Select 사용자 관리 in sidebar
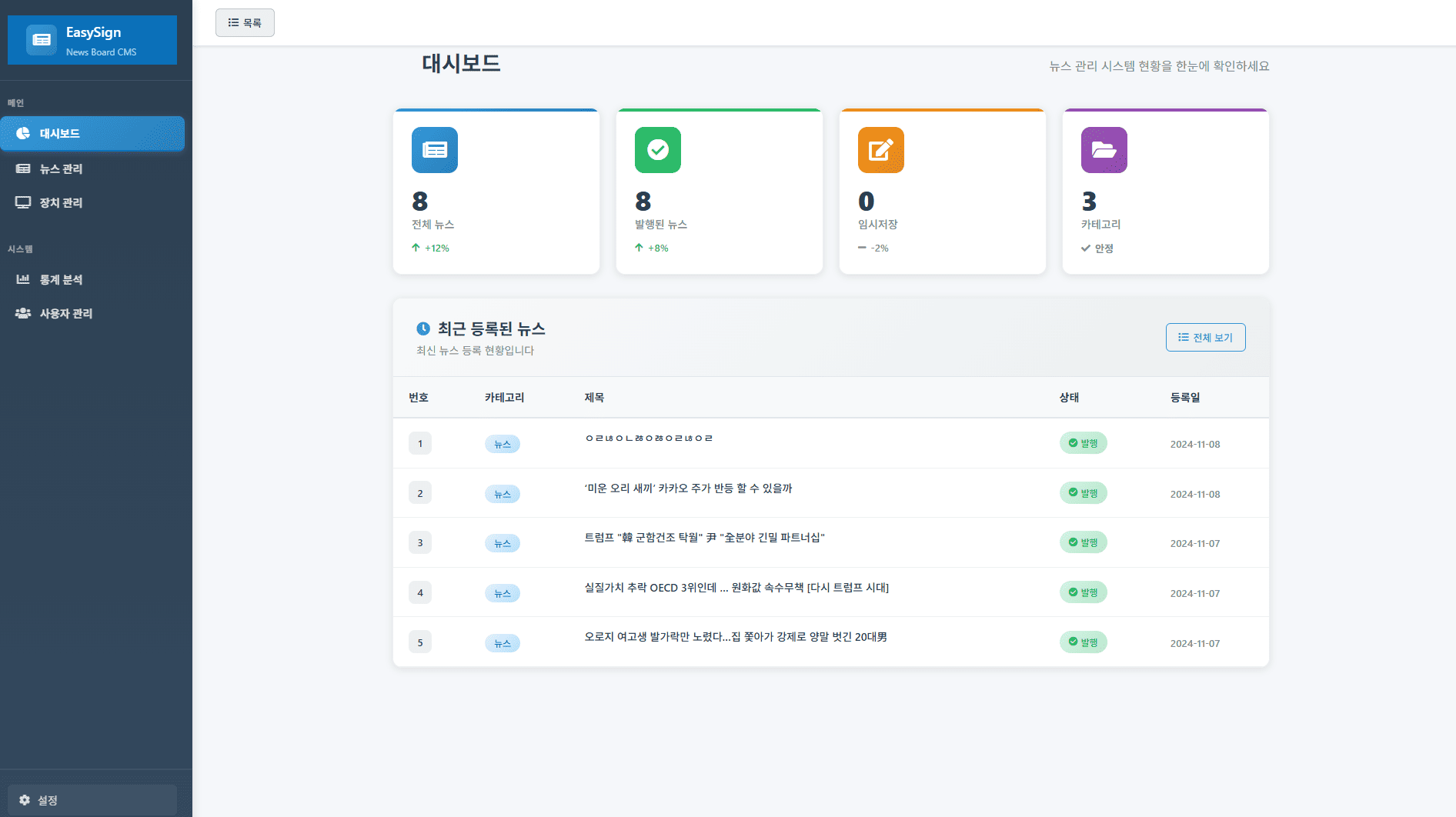This screenshot has height=817, width=1456. pyautogui.click(x=66, y=313)
